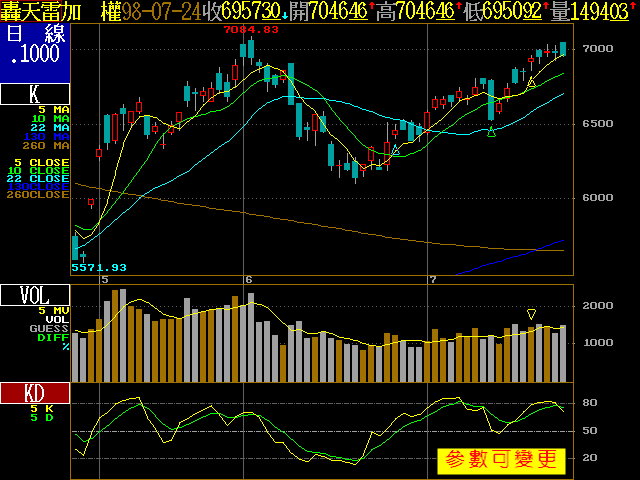Click the stock name 轟天雷加 in header
Viewport: 640px width, 480px height.
(x=41, y=11)
